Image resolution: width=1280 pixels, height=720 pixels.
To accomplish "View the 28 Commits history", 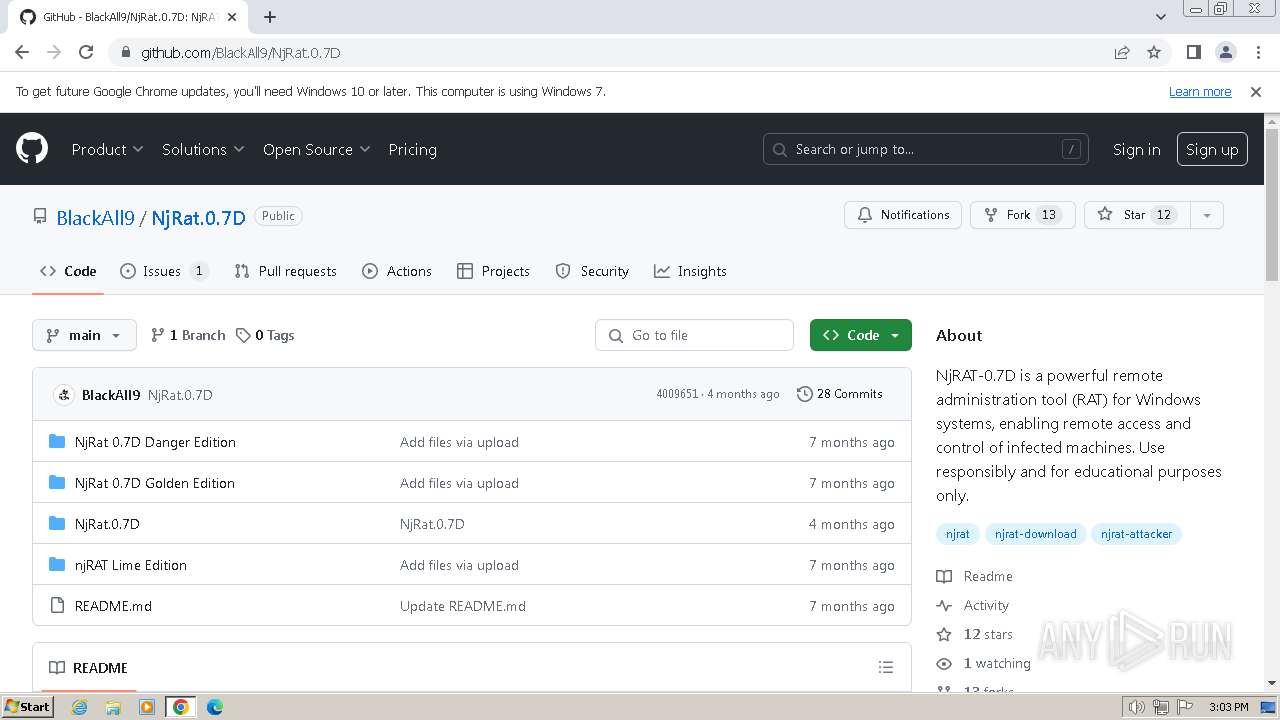I will pyautogui.click(x=840, y=394).
